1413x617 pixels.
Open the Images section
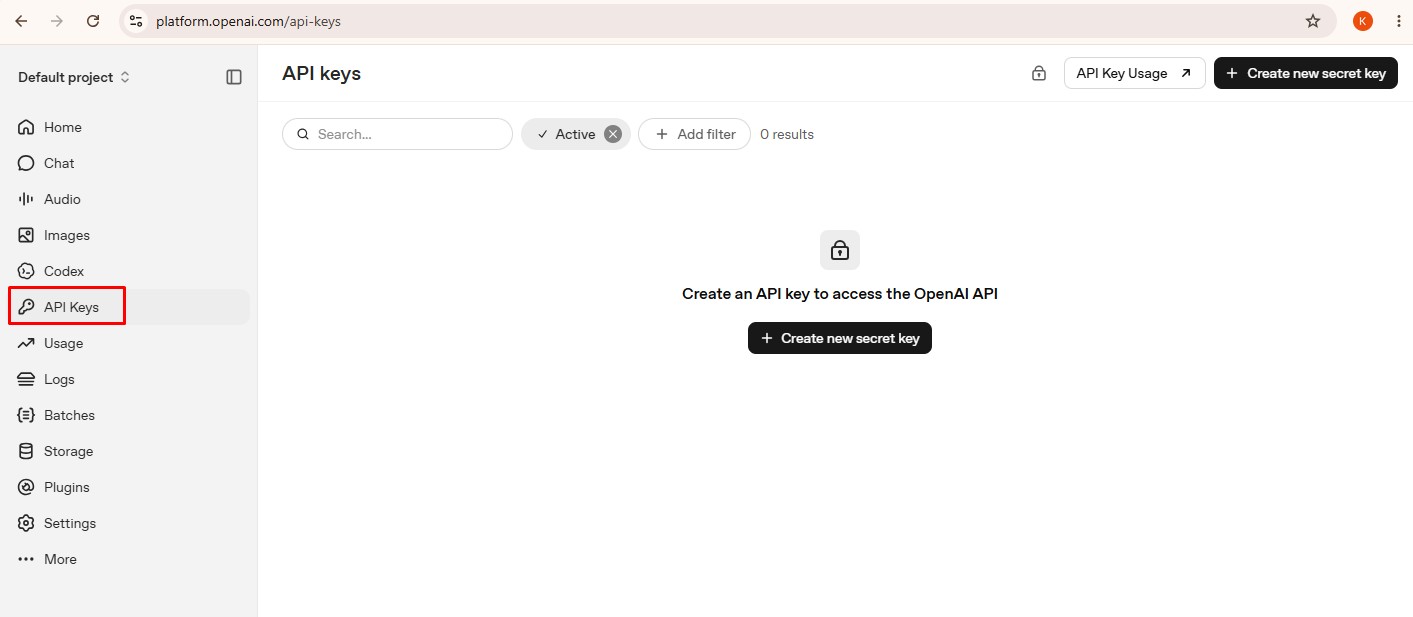tap(128, 235)
